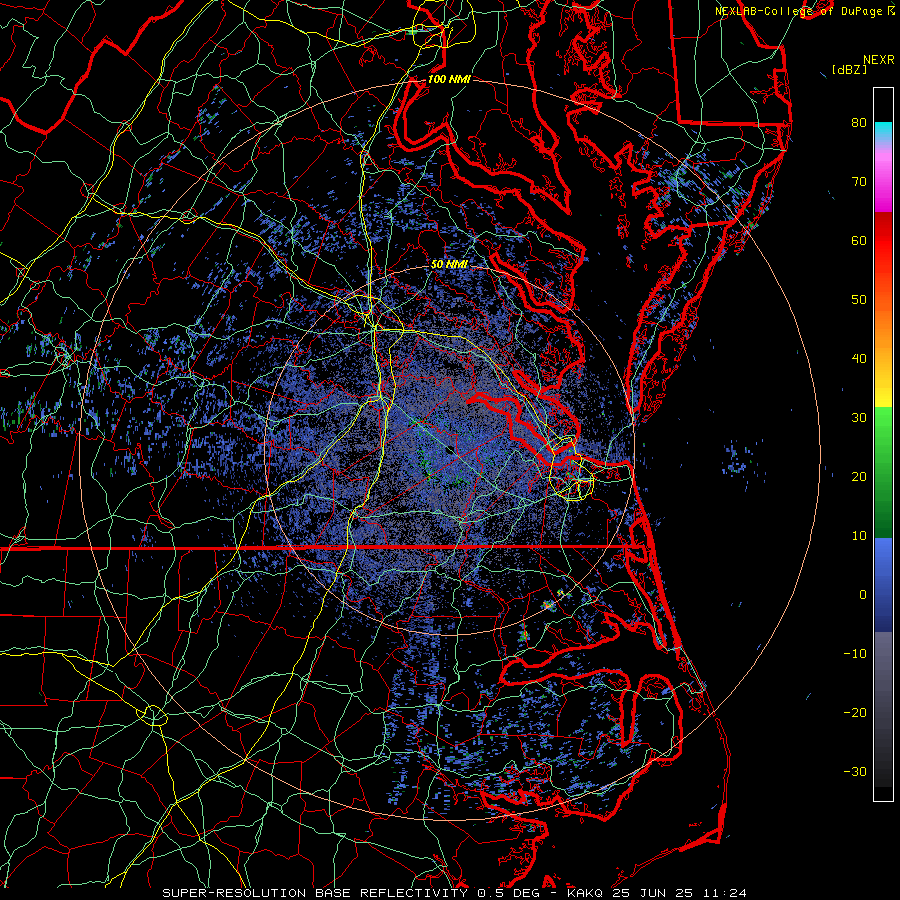Screen dimensions: 900x900
Task: Click the 25 JUN 25 11:24 timestamp
Action: [680, 893]
